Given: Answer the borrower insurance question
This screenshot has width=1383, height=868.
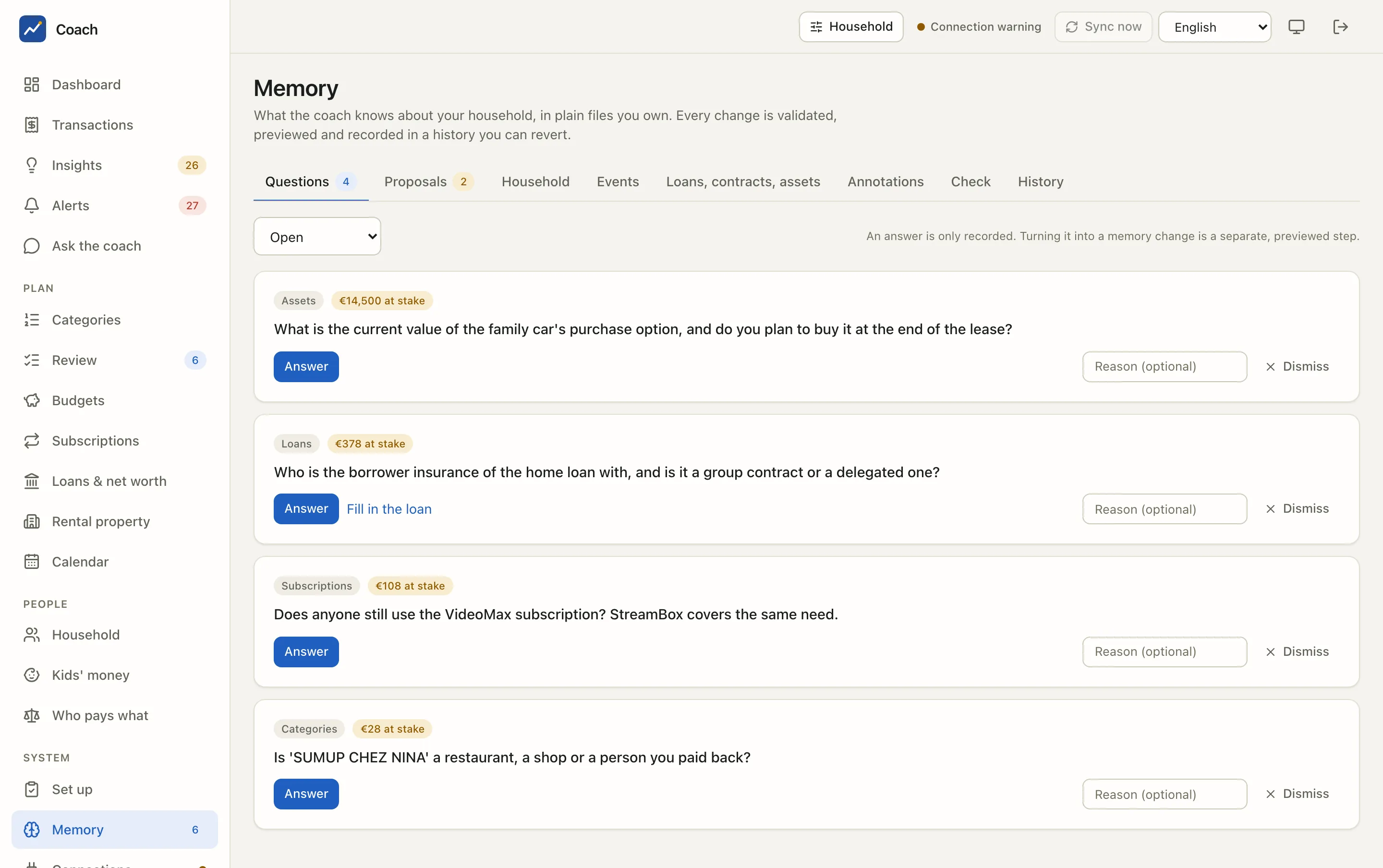Looking at the screenshot, I should [x=306, y=508].
